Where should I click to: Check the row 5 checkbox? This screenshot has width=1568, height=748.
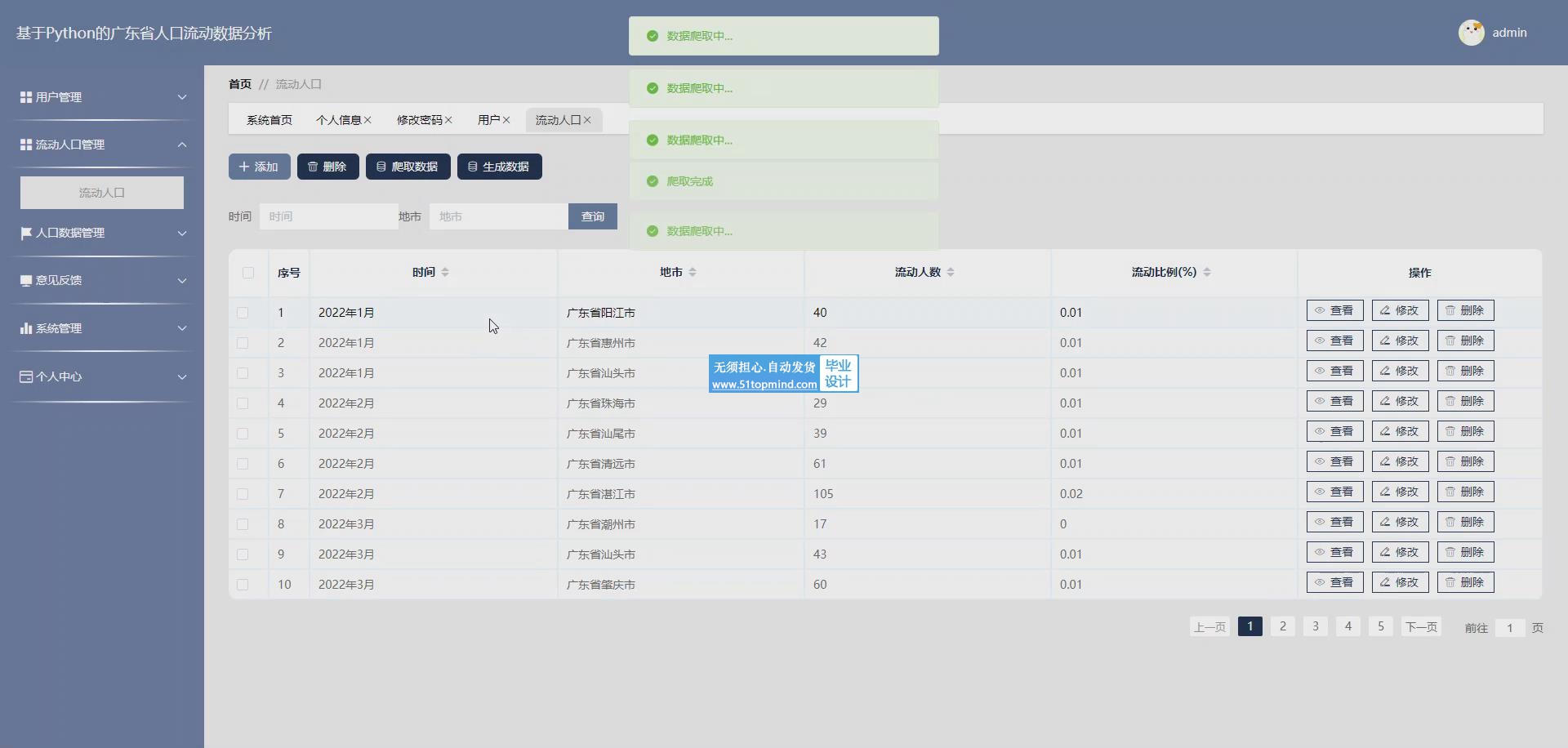243,434
